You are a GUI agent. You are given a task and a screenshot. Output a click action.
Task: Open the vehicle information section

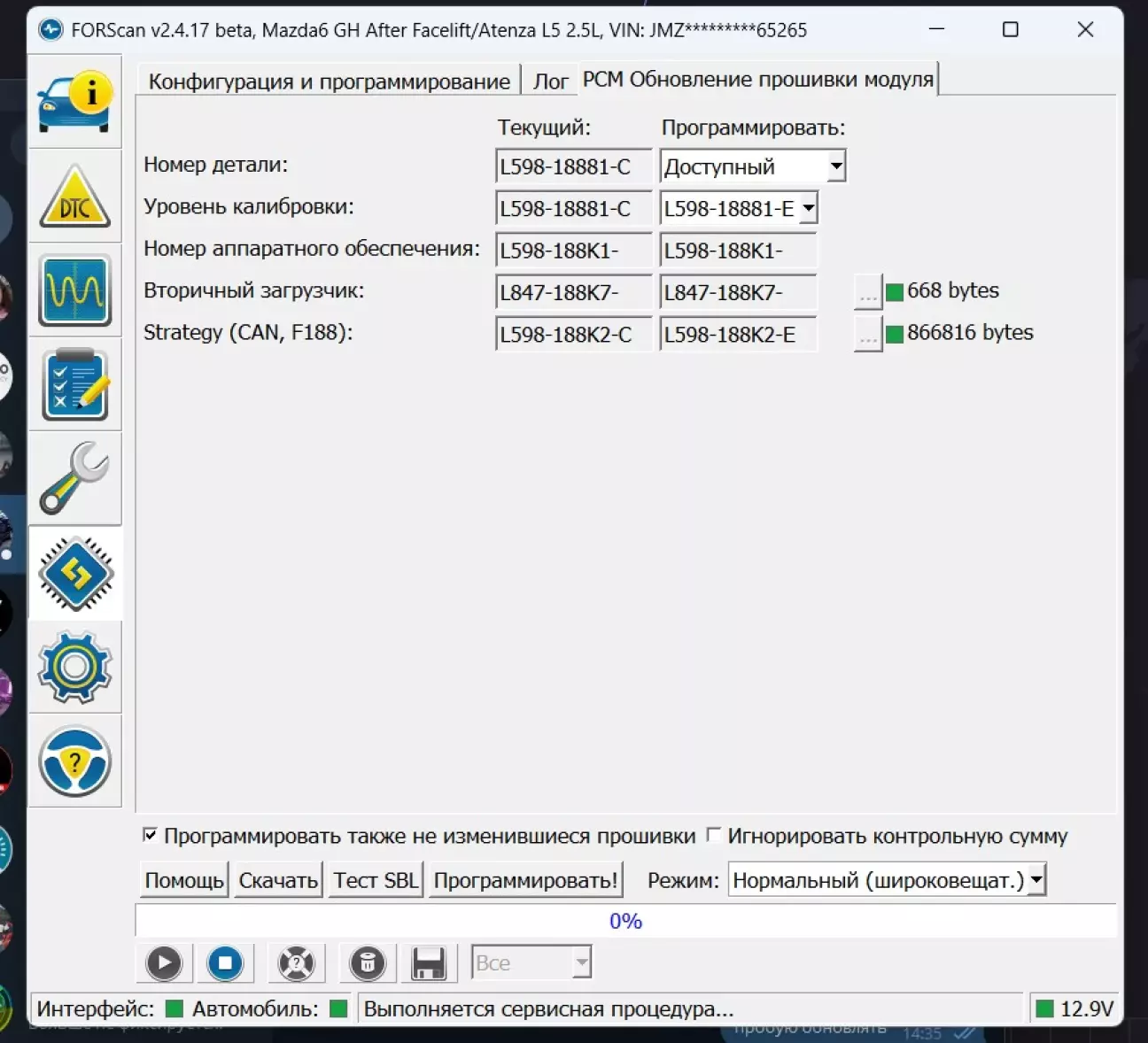[x=75, y=102]
